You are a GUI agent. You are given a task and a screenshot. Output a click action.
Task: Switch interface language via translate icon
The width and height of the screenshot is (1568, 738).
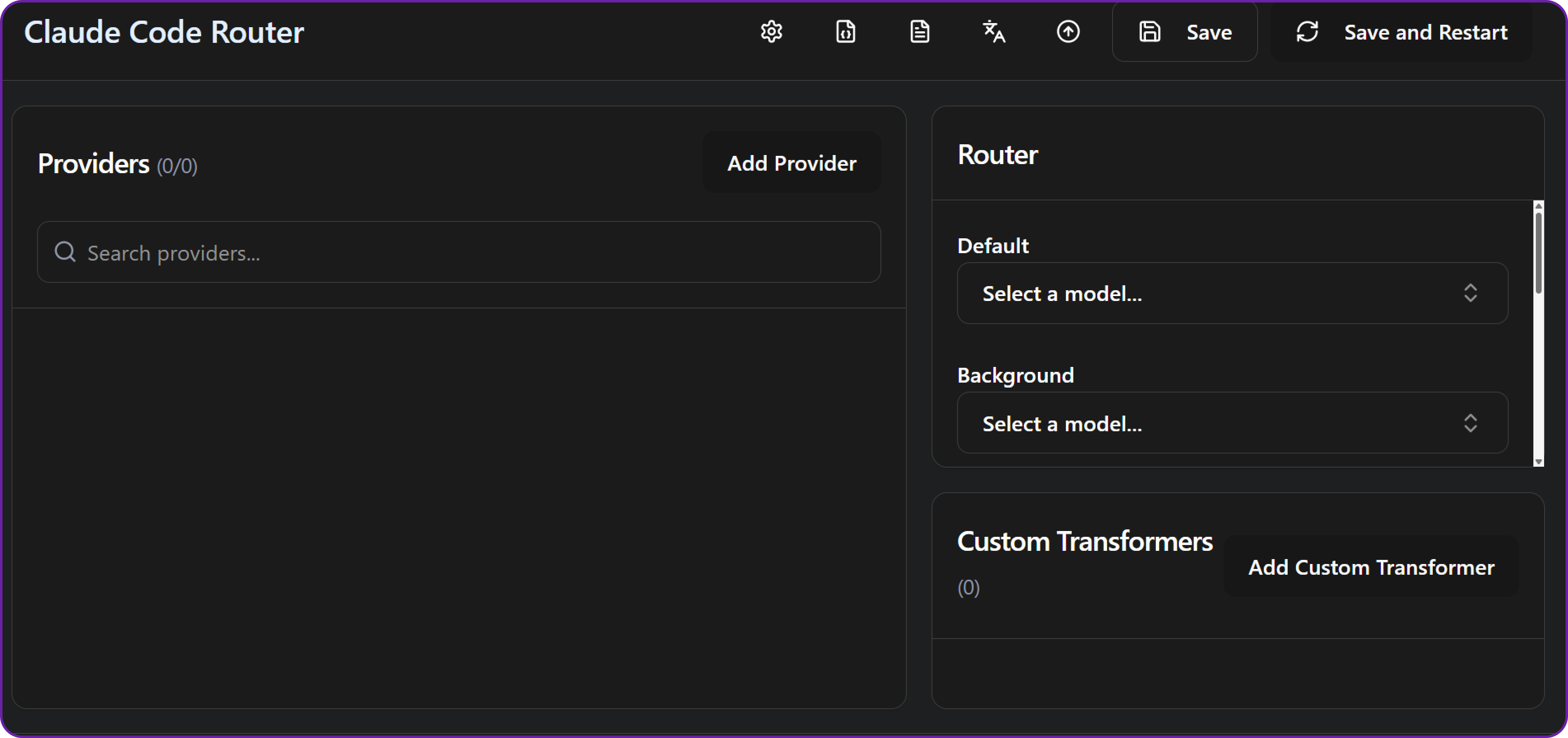pyautogui.click(x=993, y=32)
